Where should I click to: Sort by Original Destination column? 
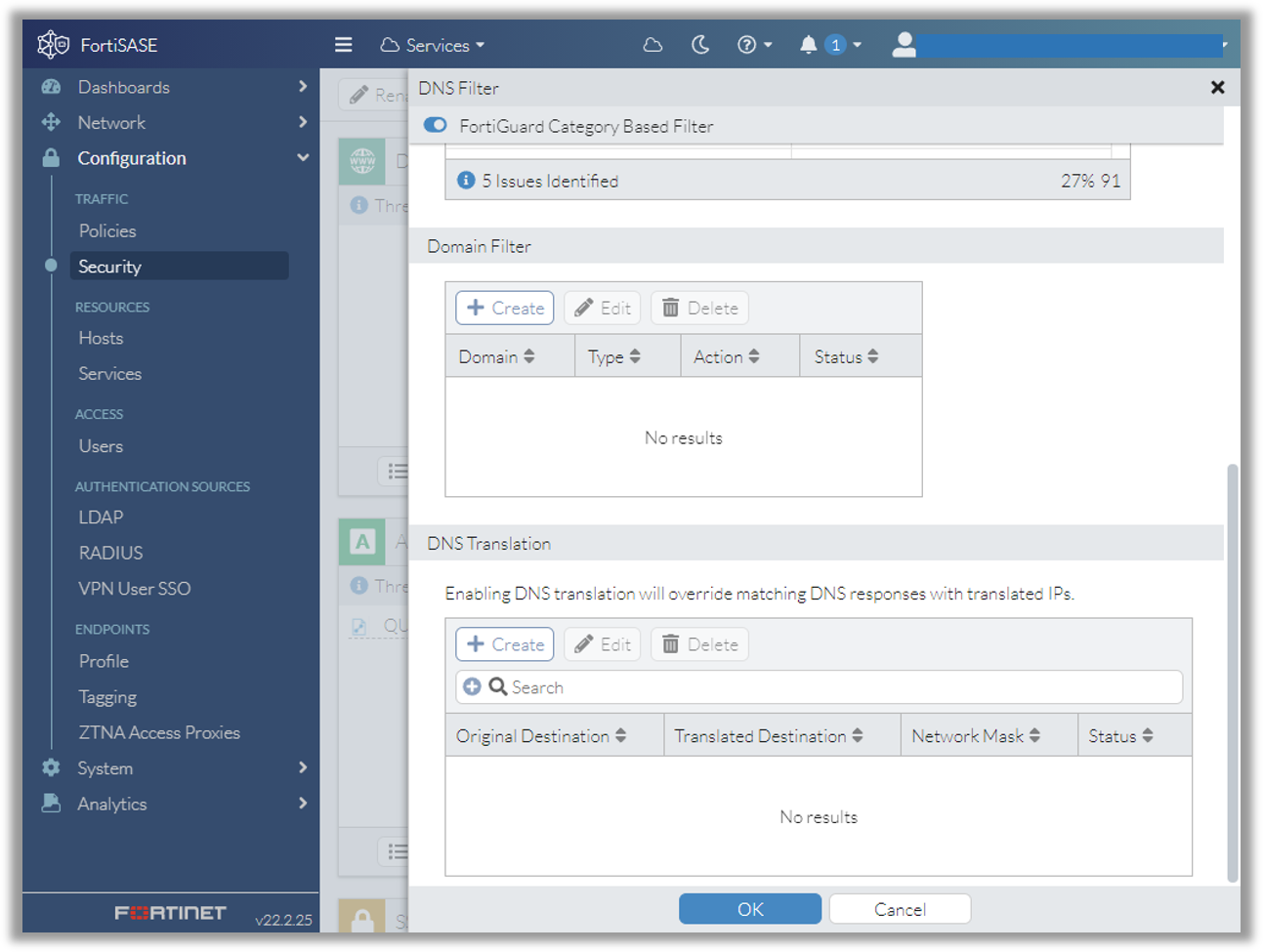point(541,736)
